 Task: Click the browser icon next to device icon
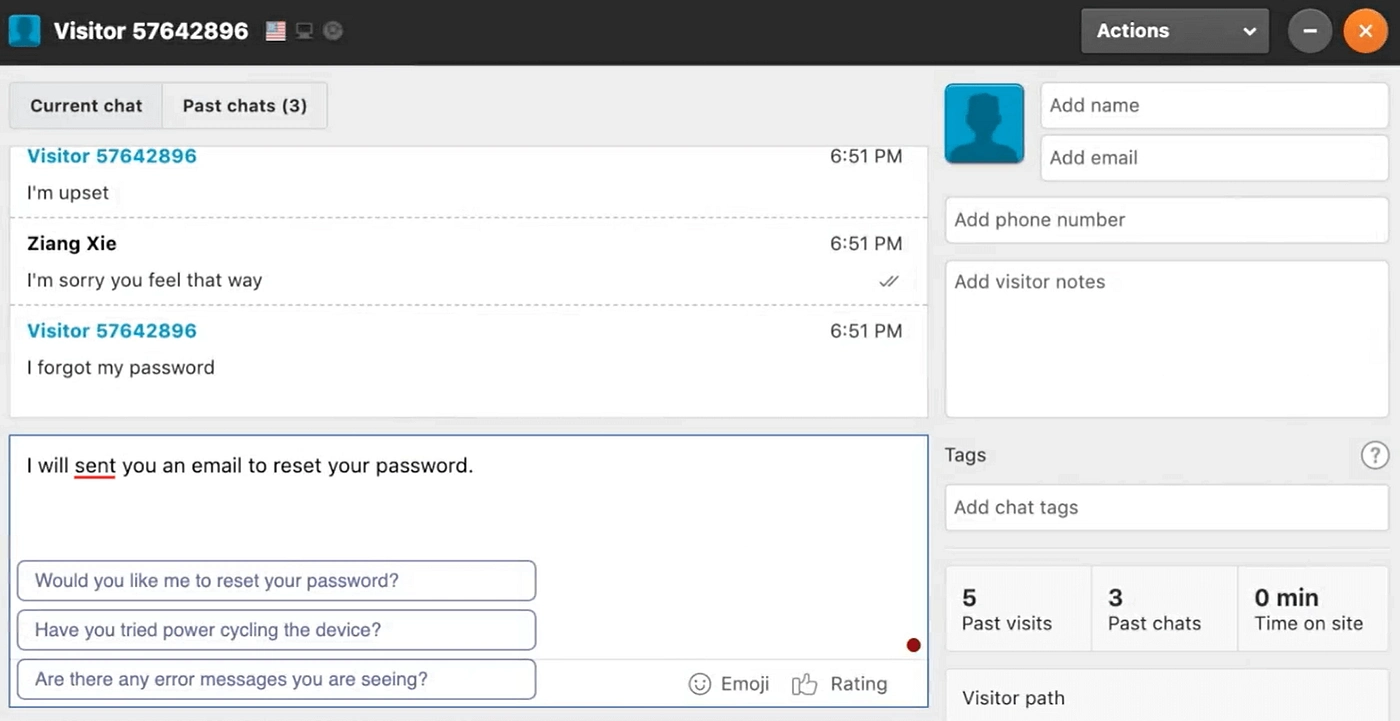point(333,31)
